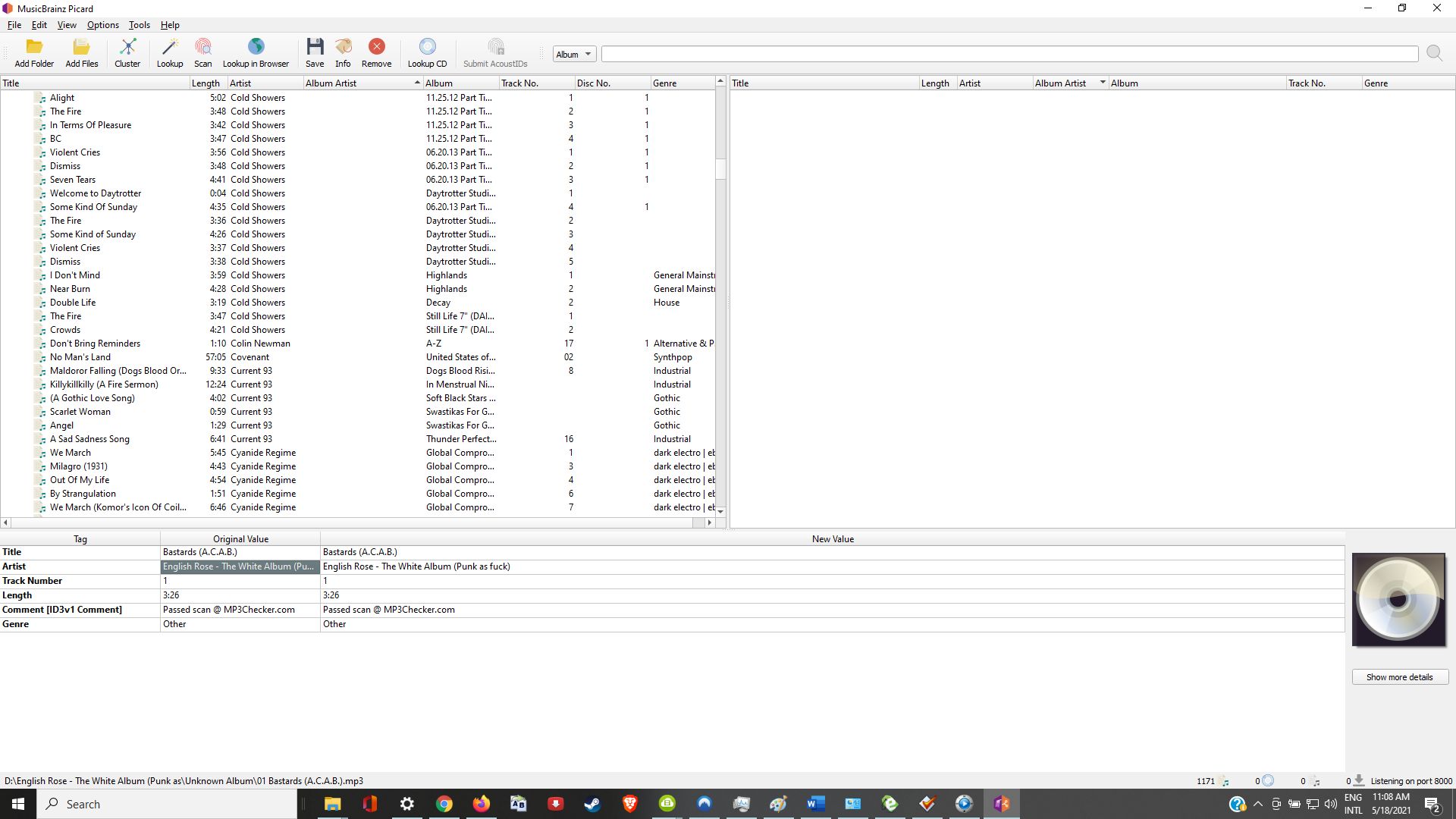This screenshot has height=819, width=1456.
Task: Click the magnifier search icon in the toolbar
Action: coord(1434,53)
